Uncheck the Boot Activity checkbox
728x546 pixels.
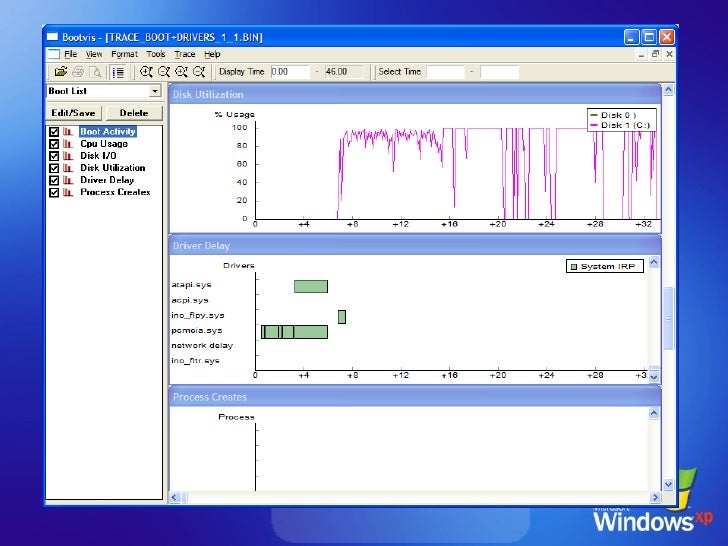(54, 132)
